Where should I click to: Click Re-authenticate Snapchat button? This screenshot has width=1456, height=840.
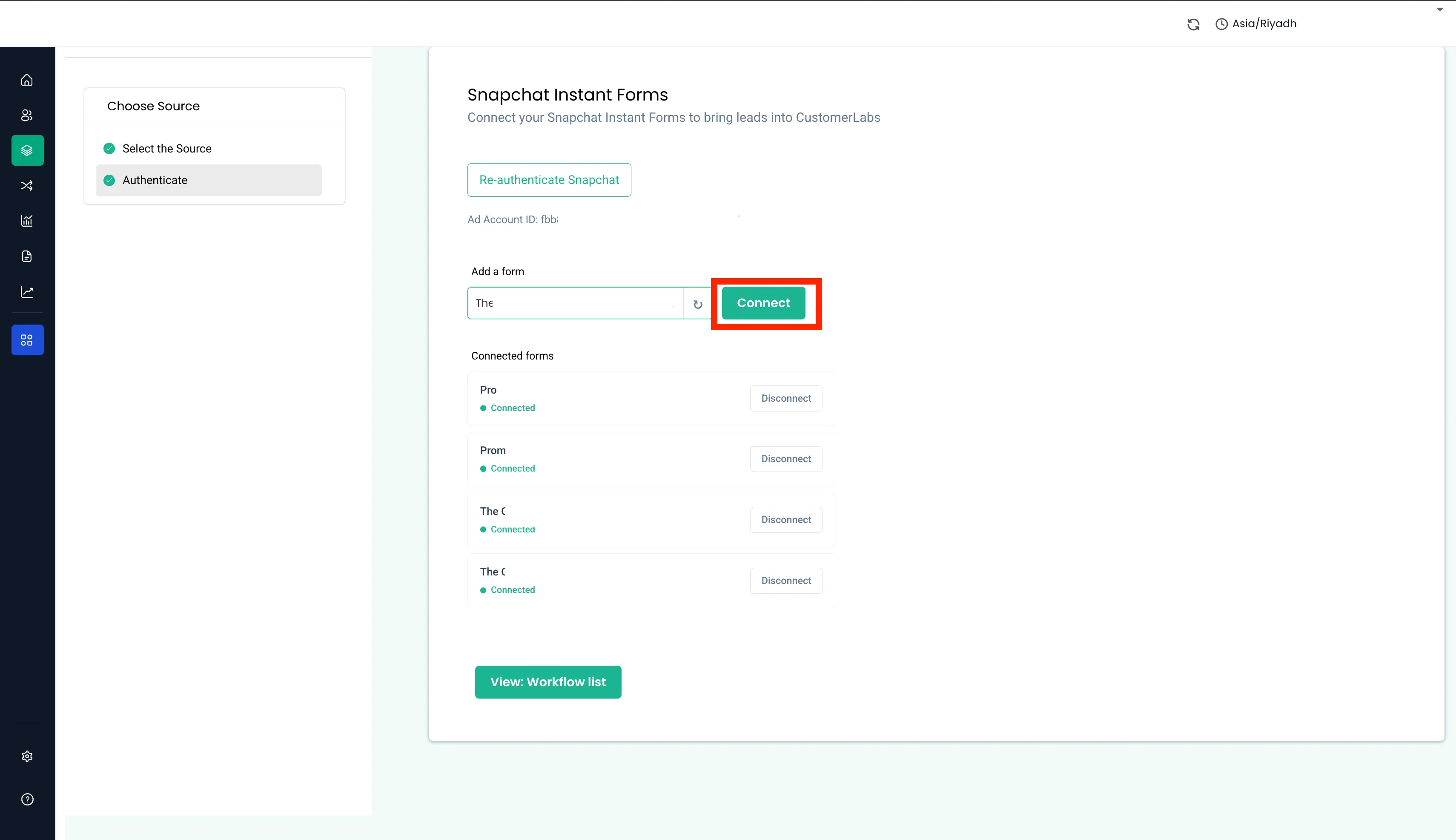pyautogui.click(x=549, y=180)
